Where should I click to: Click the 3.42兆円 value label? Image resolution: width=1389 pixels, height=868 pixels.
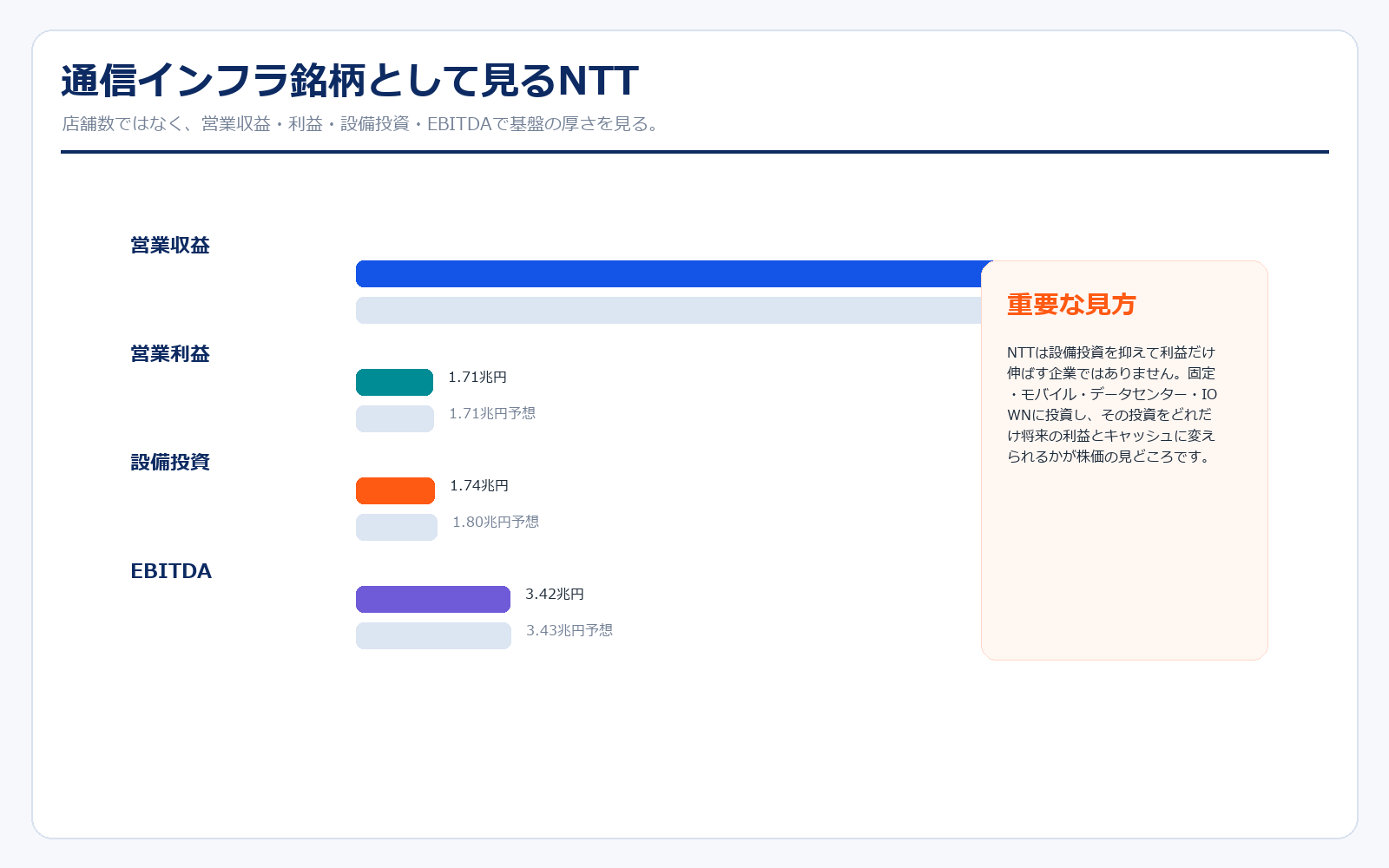[555, 595]
